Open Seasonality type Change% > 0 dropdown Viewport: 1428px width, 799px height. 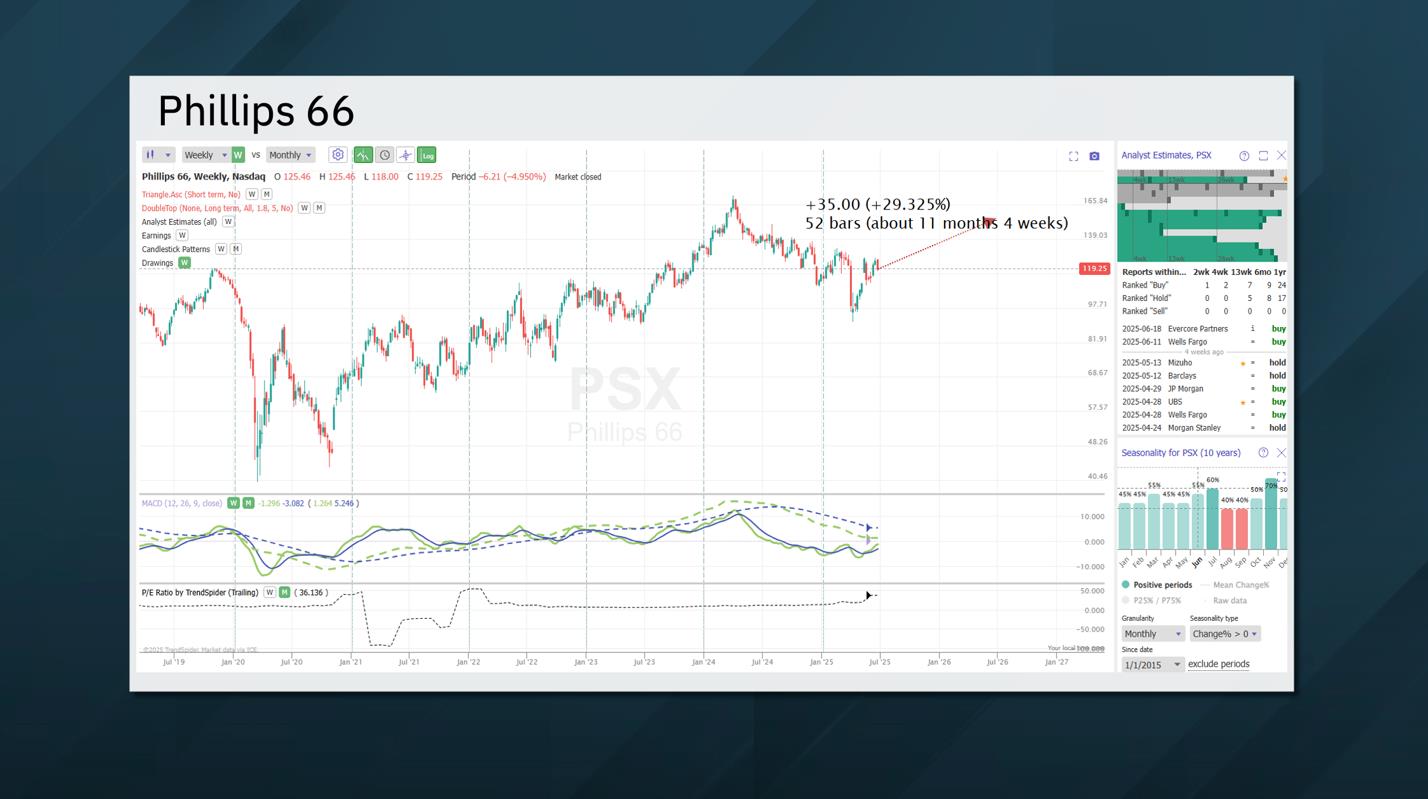[1225, 634]
